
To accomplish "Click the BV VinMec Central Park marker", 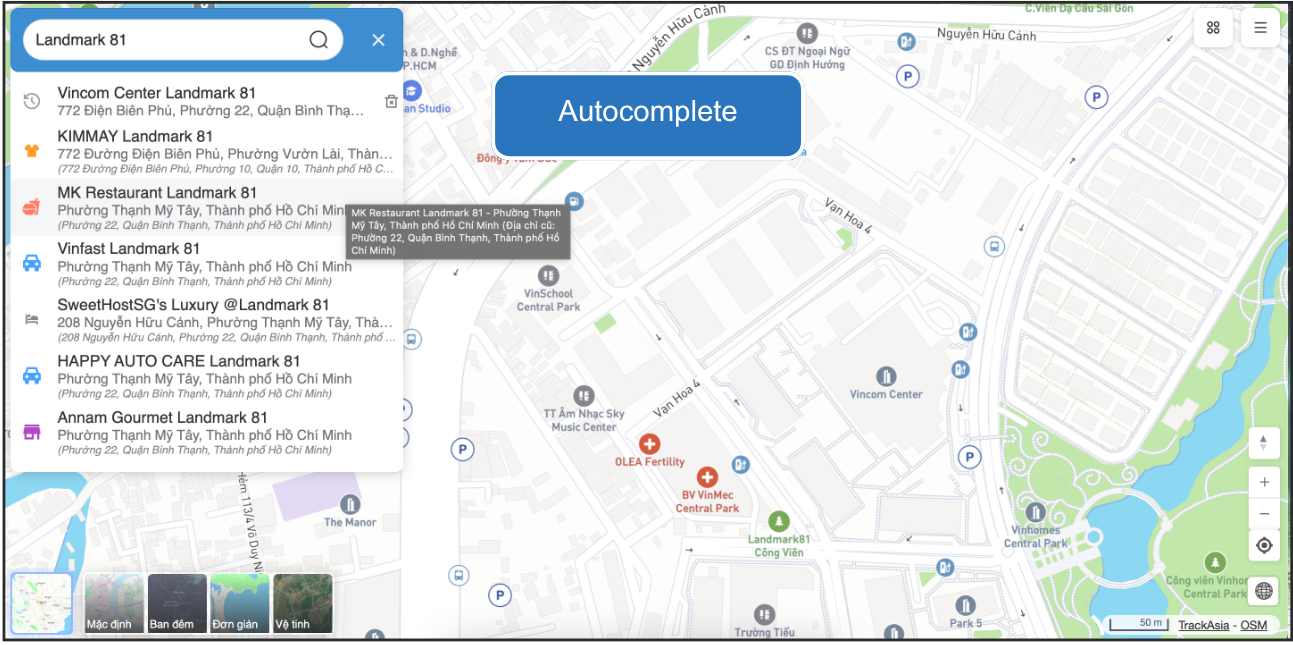I will [x=707, y=477].
